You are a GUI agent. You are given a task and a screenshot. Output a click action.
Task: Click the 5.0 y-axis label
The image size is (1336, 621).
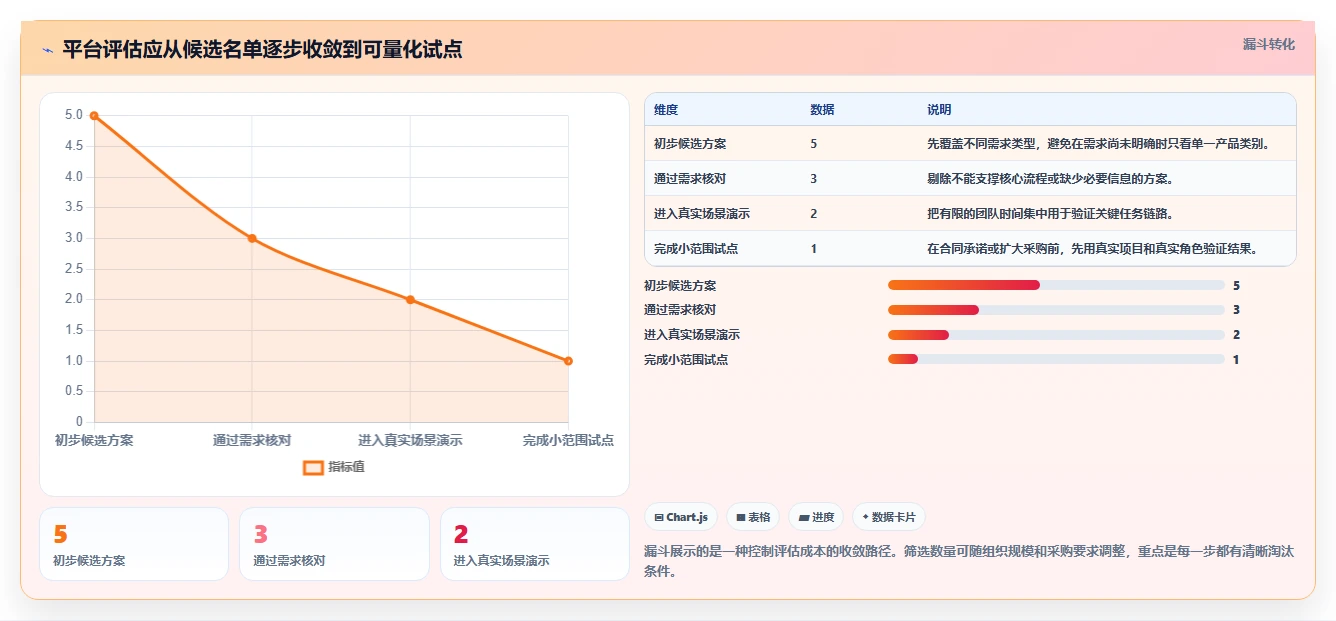coord(74,115)
